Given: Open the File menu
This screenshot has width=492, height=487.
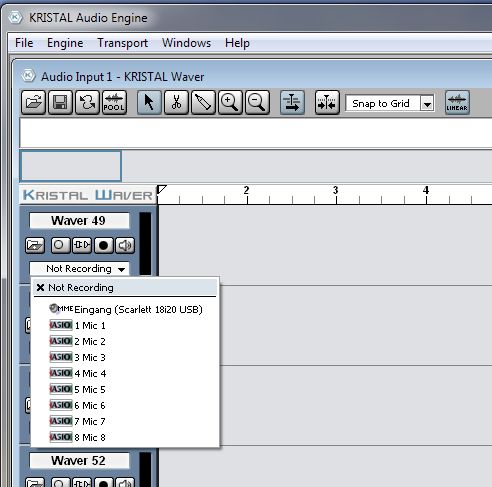Looking at the screenshot, I should click(x=24, y=43).
